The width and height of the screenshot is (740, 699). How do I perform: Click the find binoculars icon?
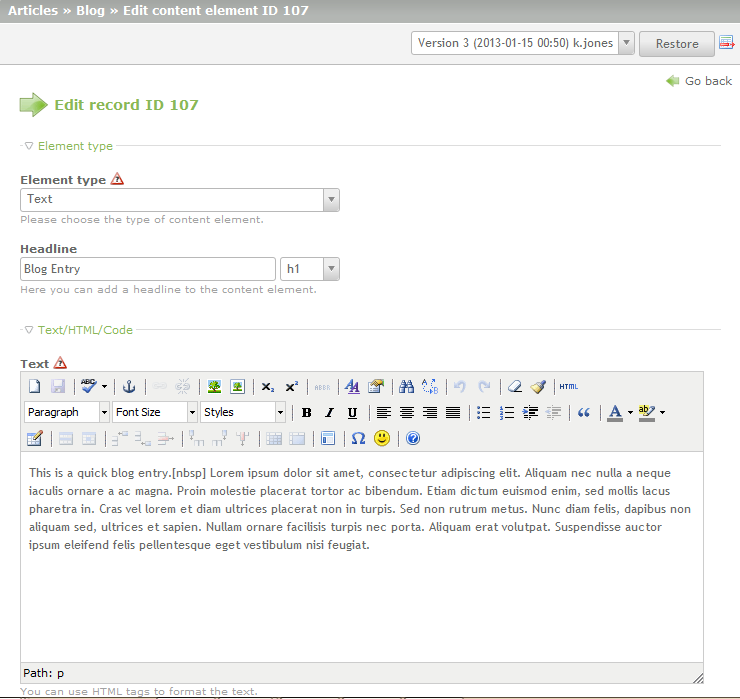[x=406, y=387]
